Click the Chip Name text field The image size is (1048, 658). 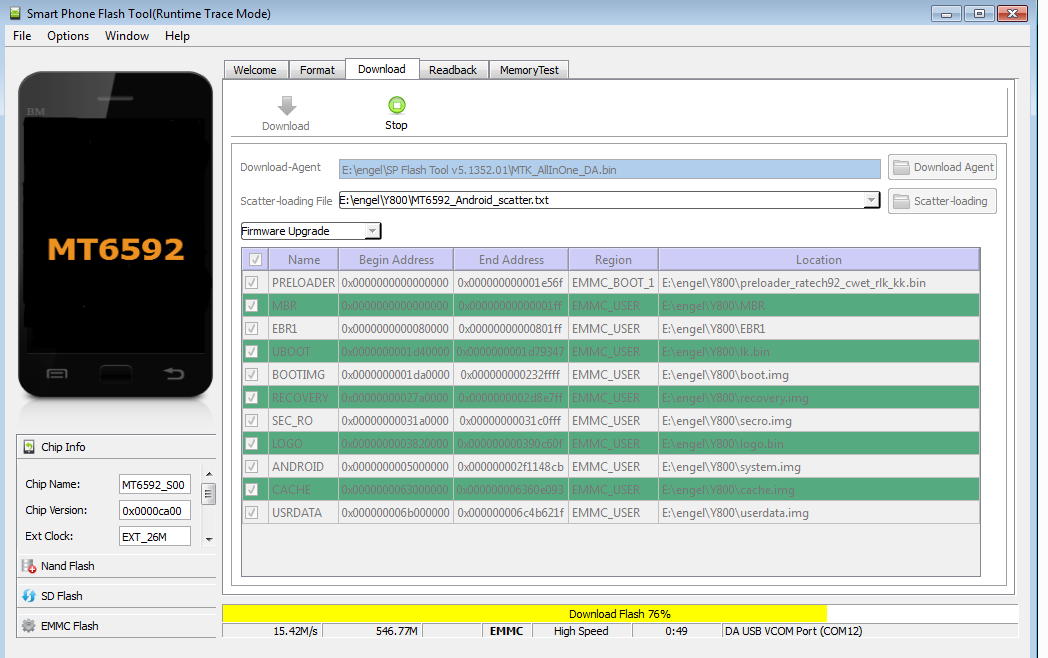[x=154, y=485]
